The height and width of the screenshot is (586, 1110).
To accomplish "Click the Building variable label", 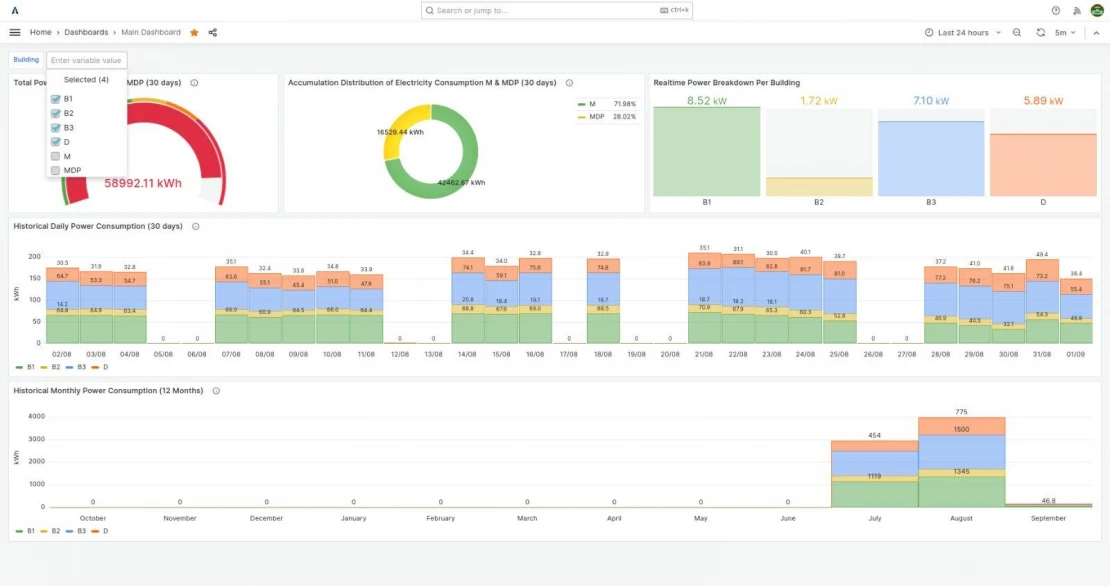I will pos(26,60).
